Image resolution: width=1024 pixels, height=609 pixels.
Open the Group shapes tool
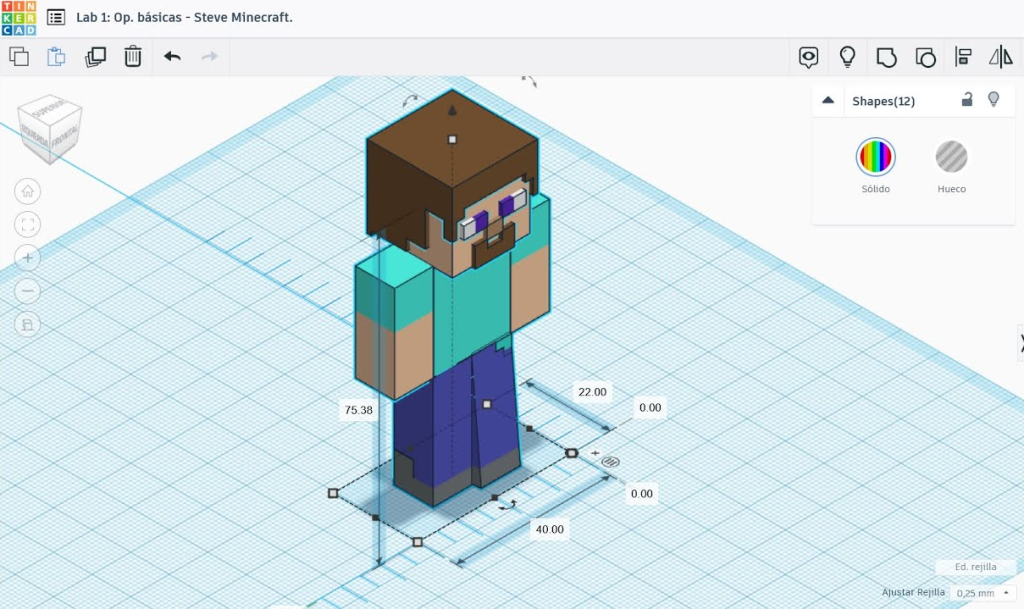pos(886,57)
